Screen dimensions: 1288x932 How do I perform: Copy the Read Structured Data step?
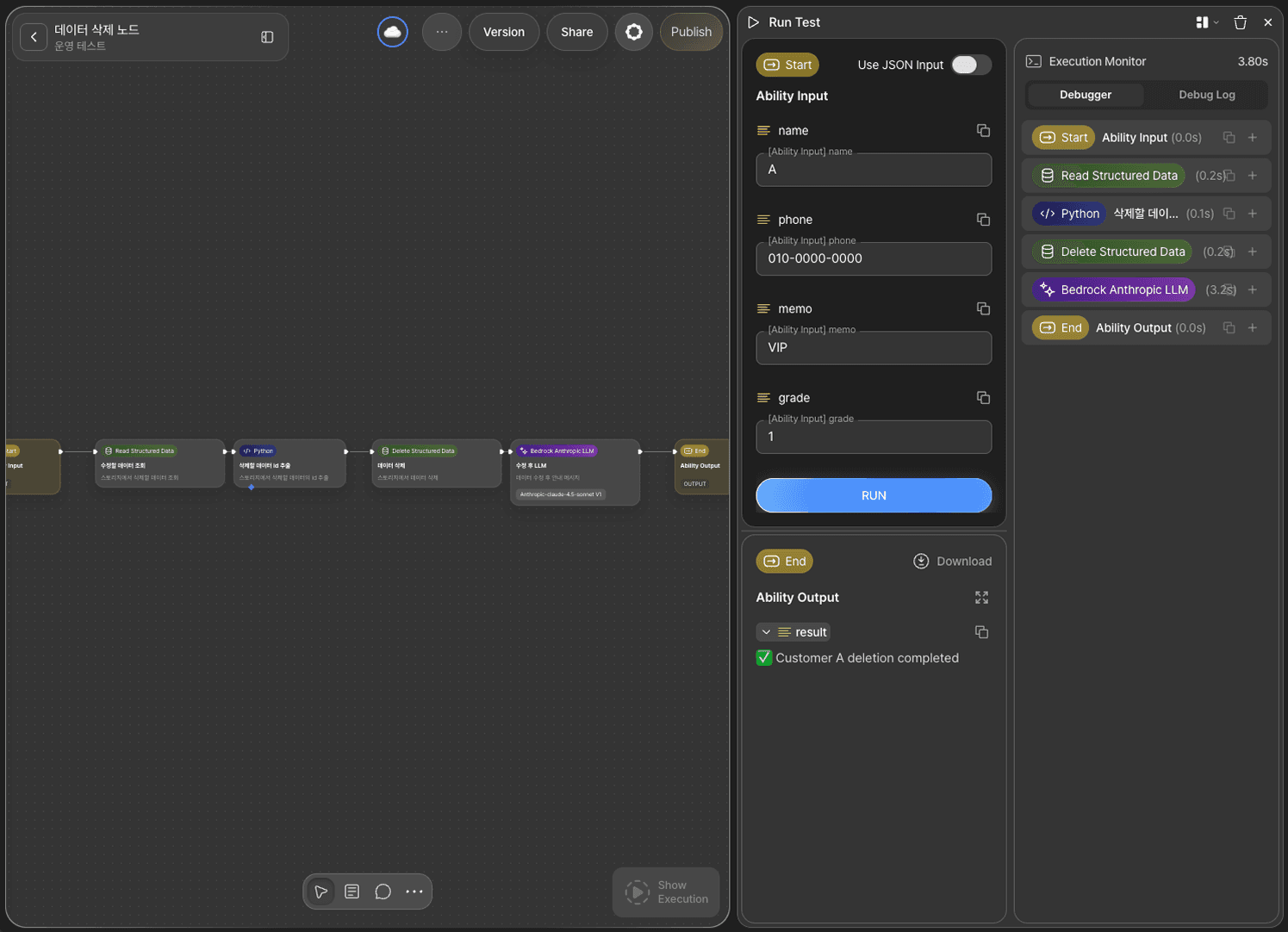coord(1229,176)
